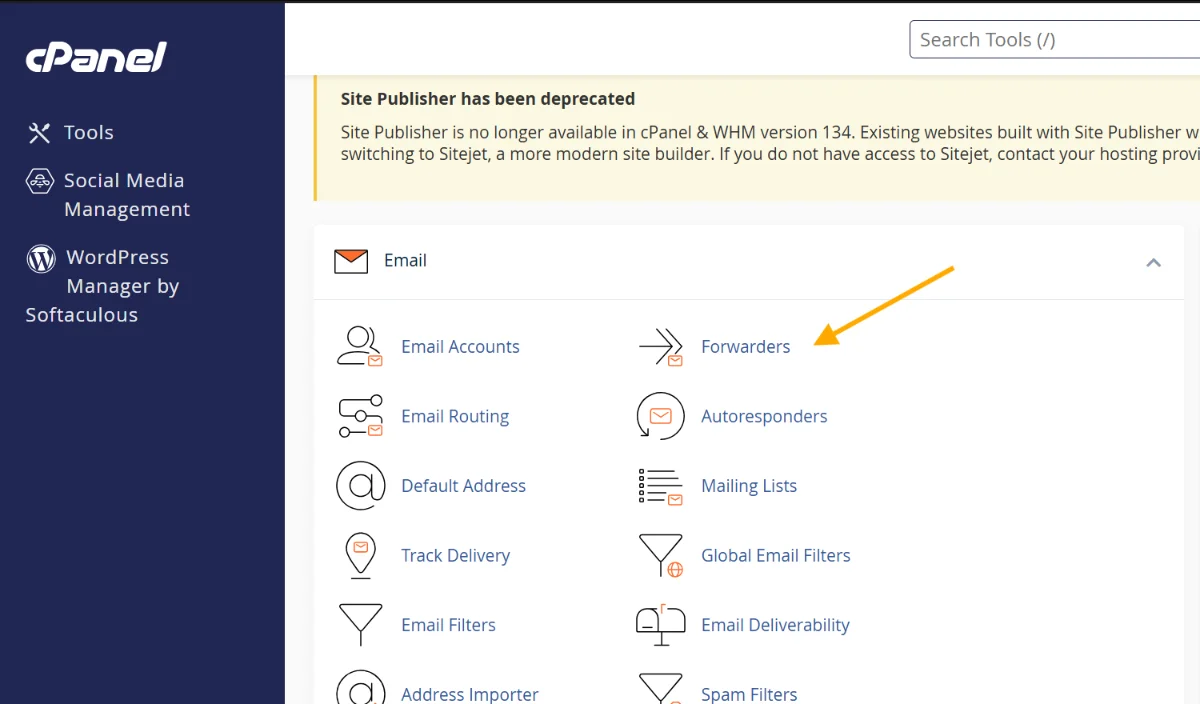
Task: Open the Email section header envelope
Action: (350, 261)
